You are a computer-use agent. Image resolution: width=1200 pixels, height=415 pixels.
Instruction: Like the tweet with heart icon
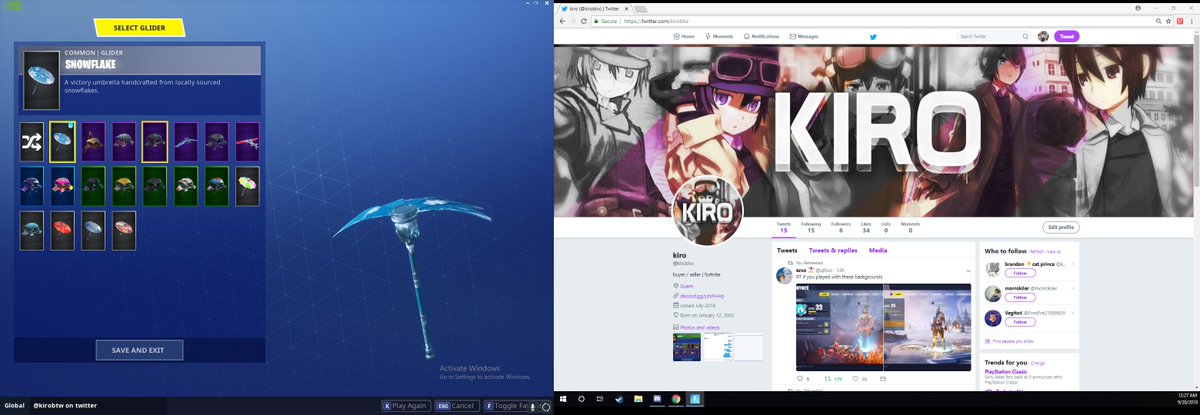pos(854,379)
